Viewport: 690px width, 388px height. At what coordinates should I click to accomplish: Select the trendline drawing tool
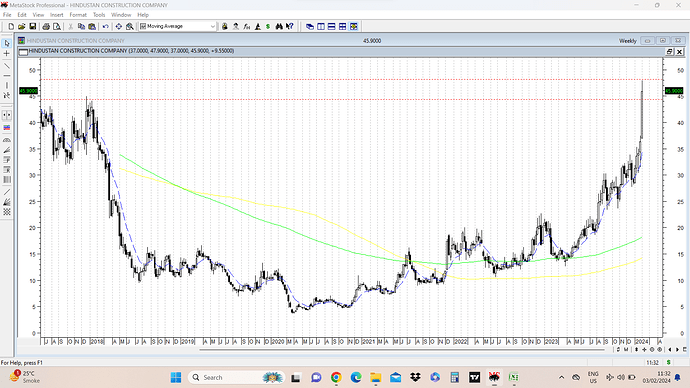(7, 66)
